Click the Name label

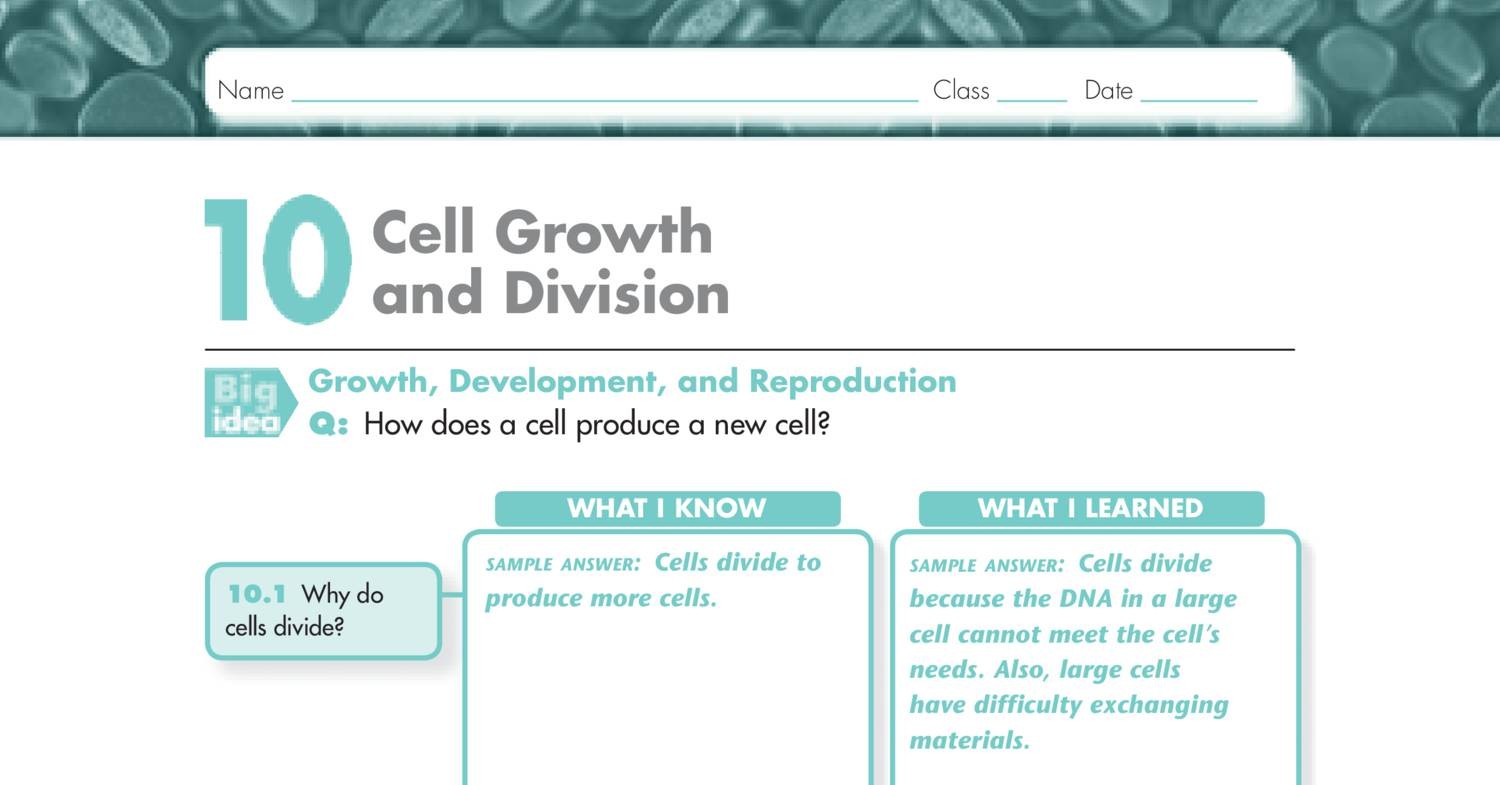click(x=250, y=90)
